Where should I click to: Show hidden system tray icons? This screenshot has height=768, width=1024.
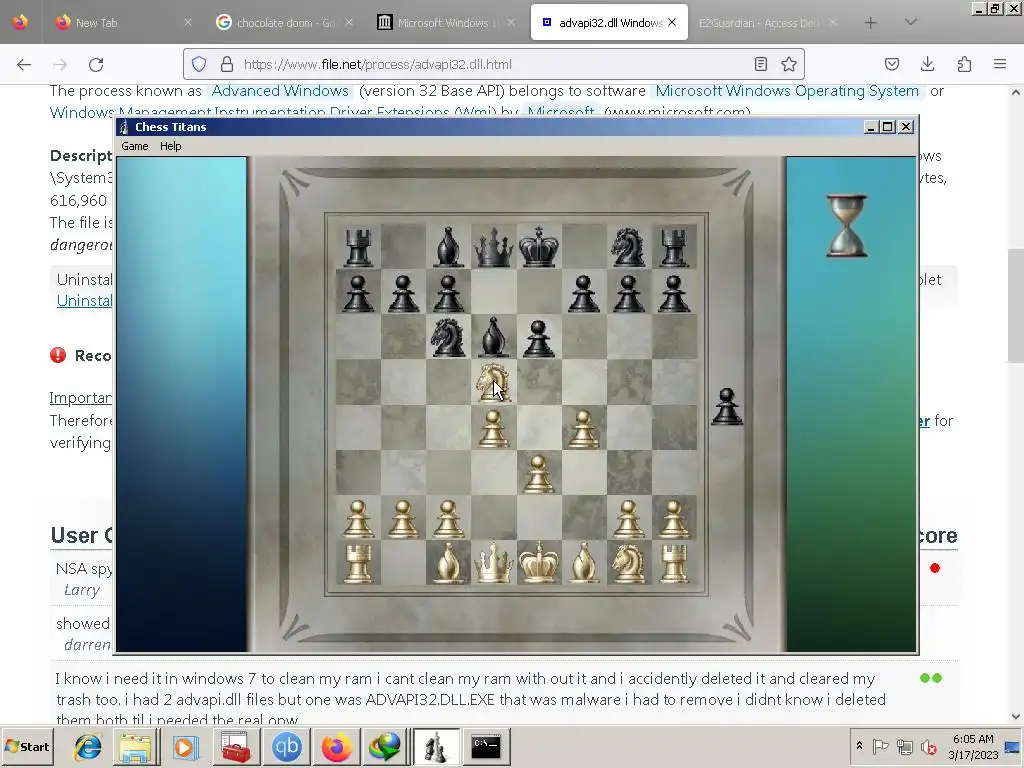pyautogui.click(x=859, y=746)
